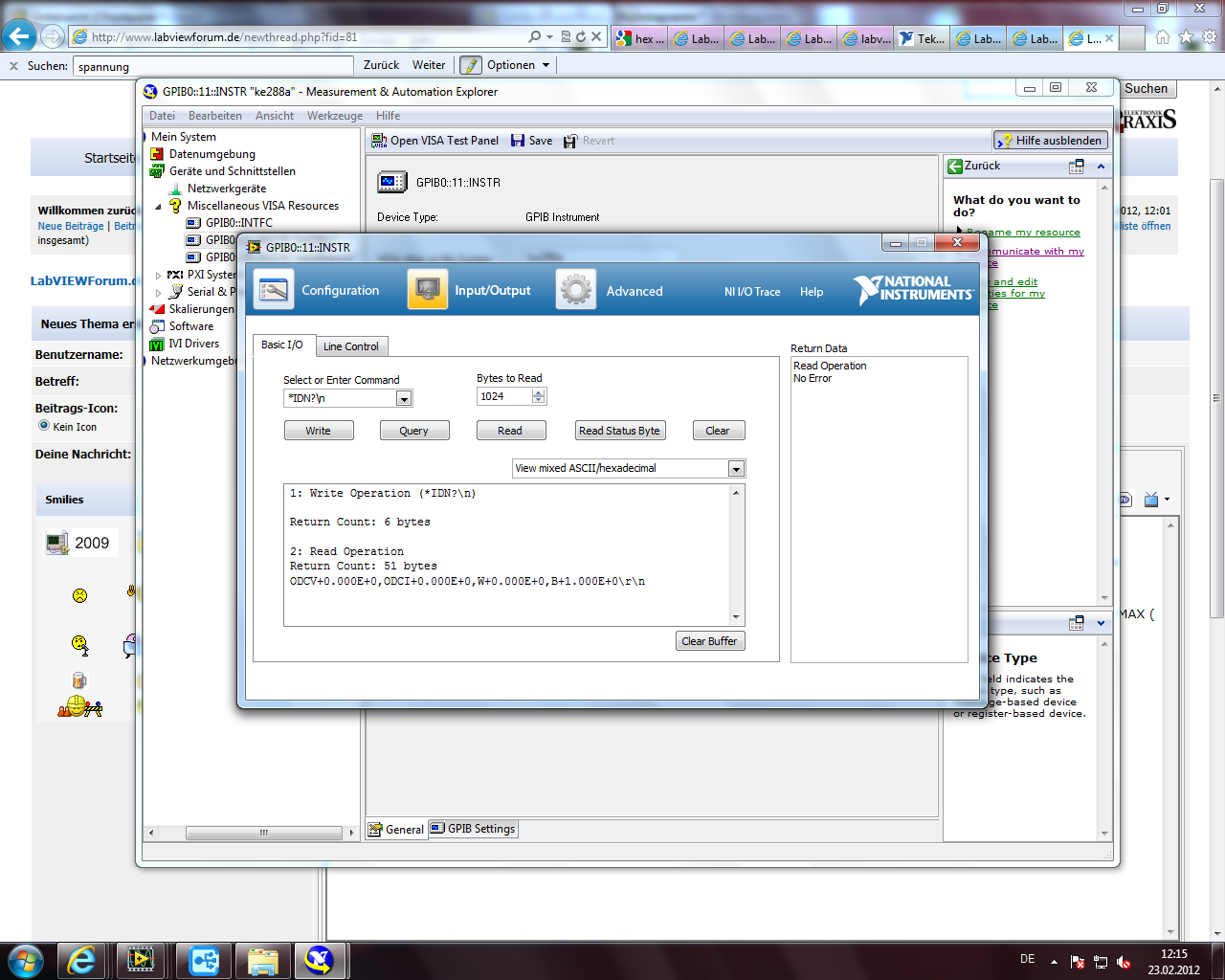Open Windows Explorer folder from taskbar

click(263, 960)
